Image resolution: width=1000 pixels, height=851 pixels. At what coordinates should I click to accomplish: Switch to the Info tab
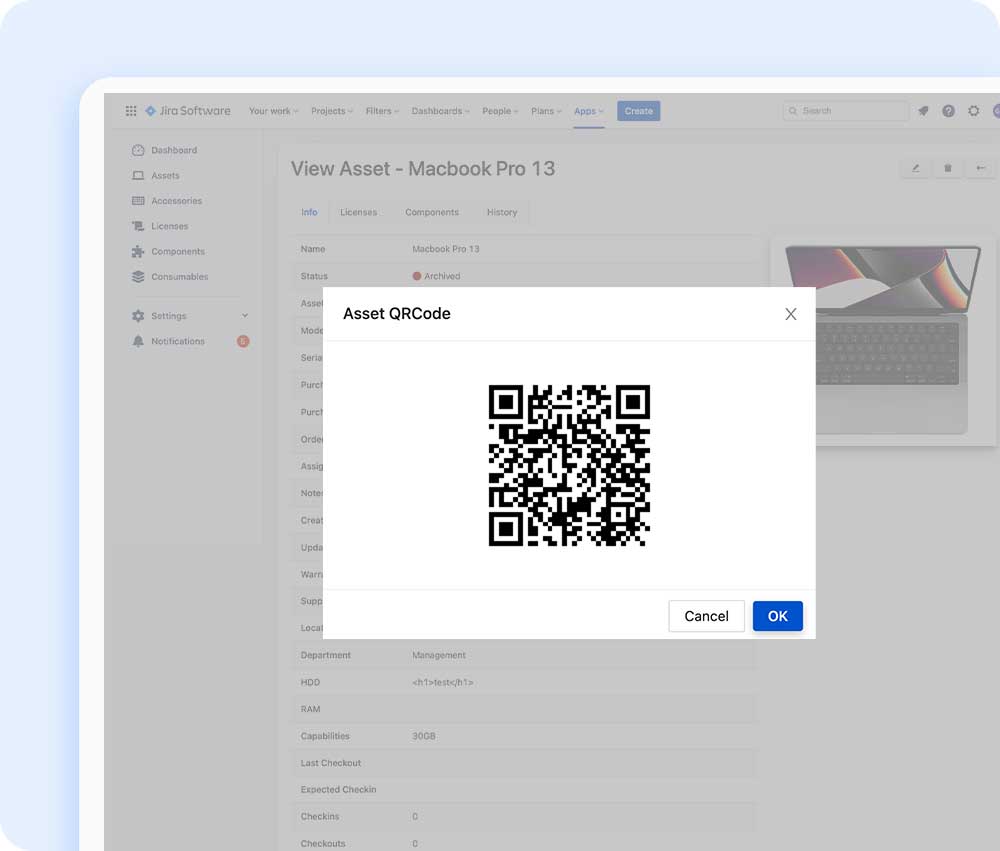click(x=309, y=212)
